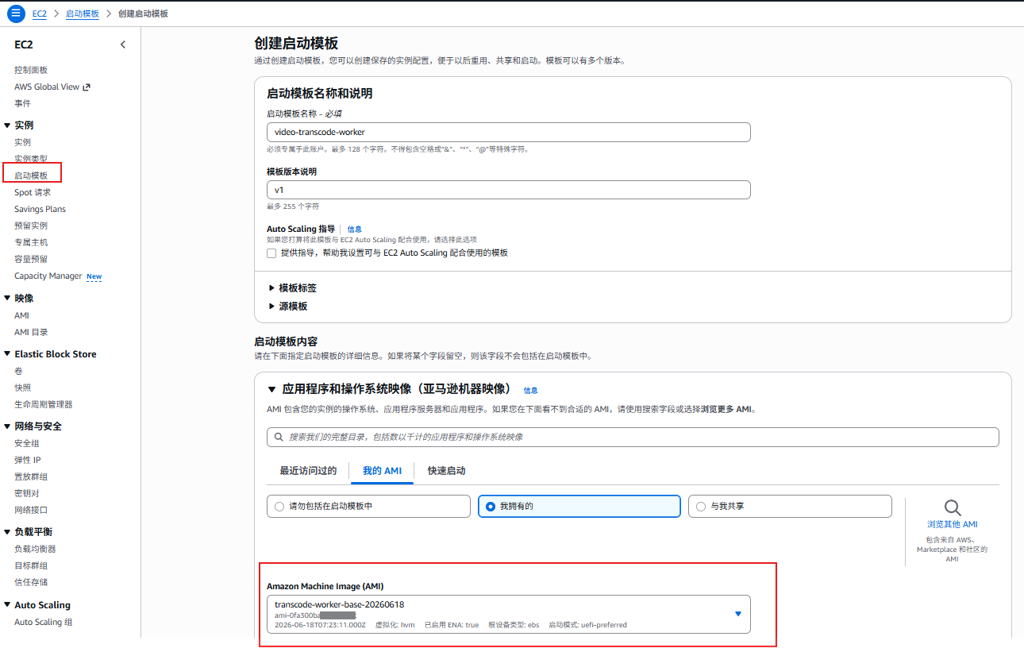Image resolution: width=1024 pixels, height=648 pixels.
Task: Open 事件 in the sidebar
Action: pyautogui.click(x=23, y=103)
